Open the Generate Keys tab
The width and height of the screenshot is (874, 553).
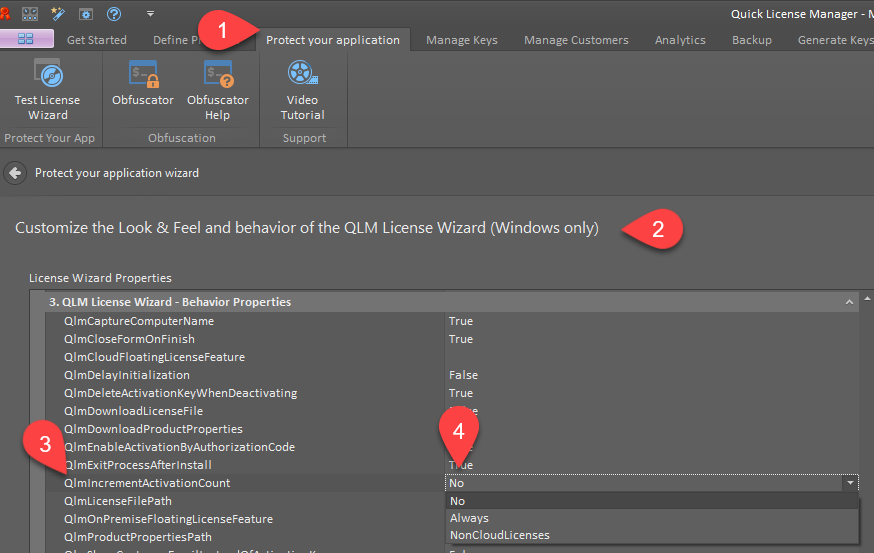[835, 40]
